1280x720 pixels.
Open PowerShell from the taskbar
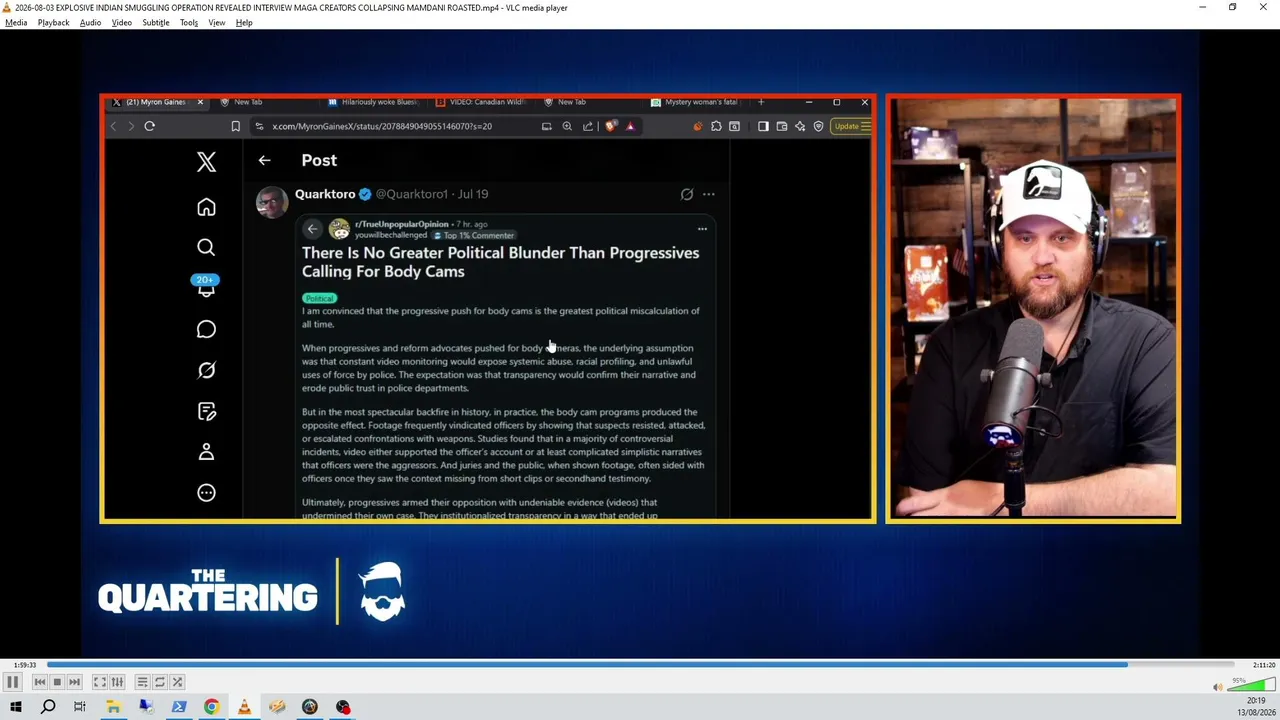coord(179,707)
